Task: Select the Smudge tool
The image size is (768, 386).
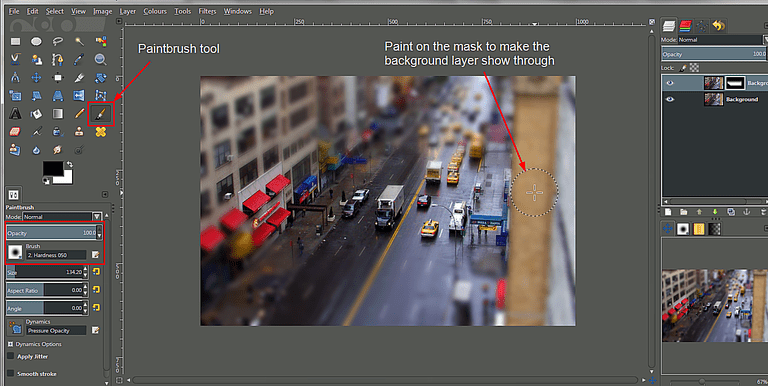Action: (58, 149)
